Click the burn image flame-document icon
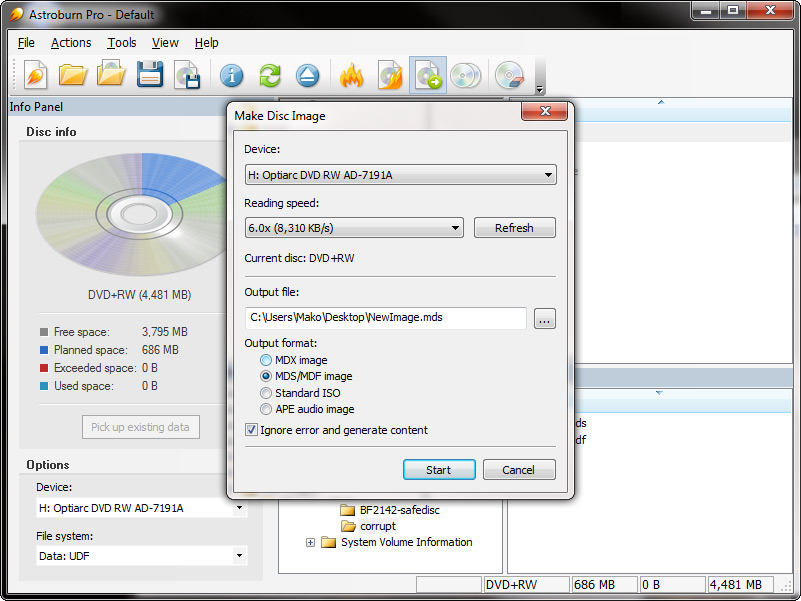Viewport: 801px width, 601px height. pos(390,75)
